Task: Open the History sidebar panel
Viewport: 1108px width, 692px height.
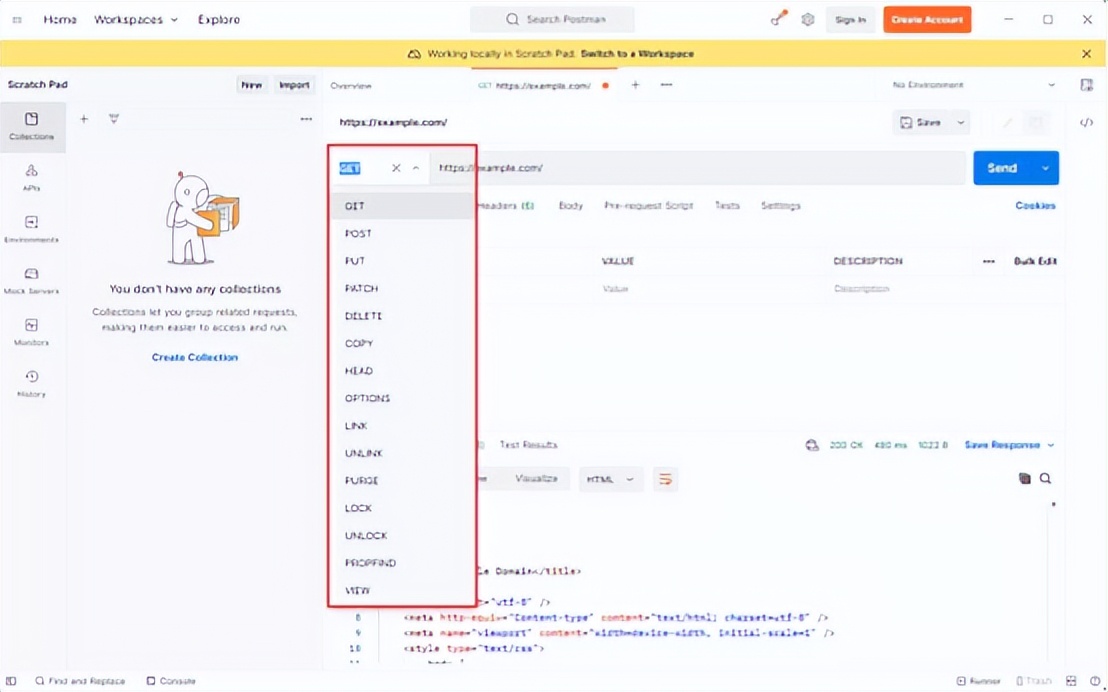Action: [x=32, y=383]
